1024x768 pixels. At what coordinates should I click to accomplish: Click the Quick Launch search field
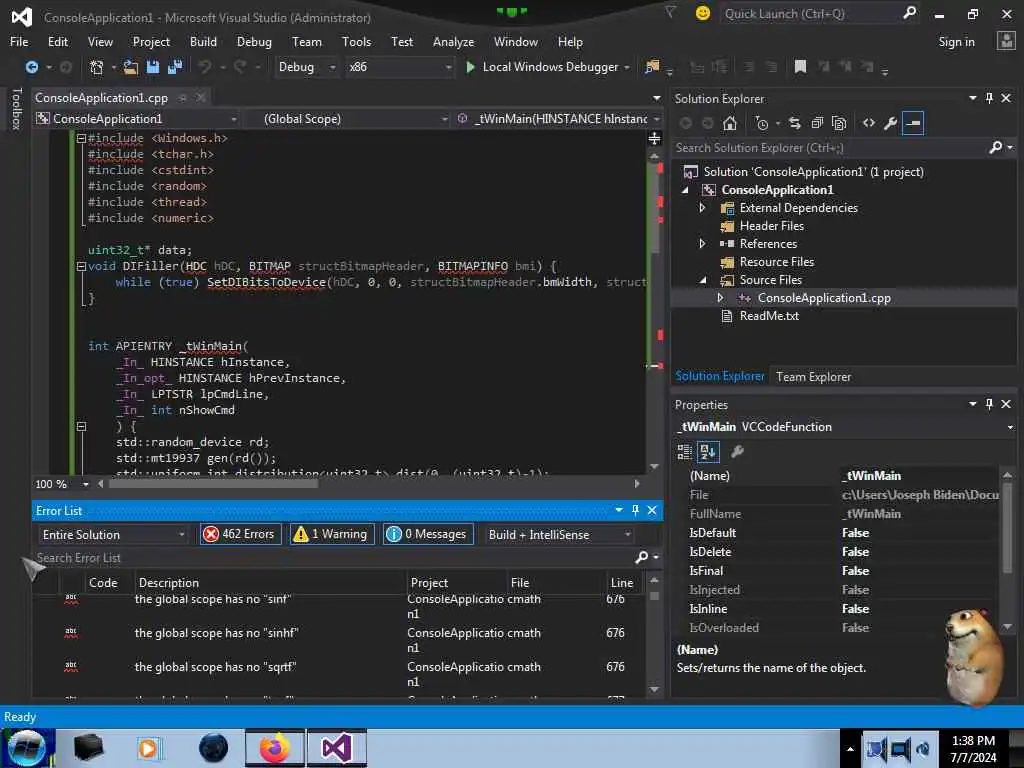(809, 13)
